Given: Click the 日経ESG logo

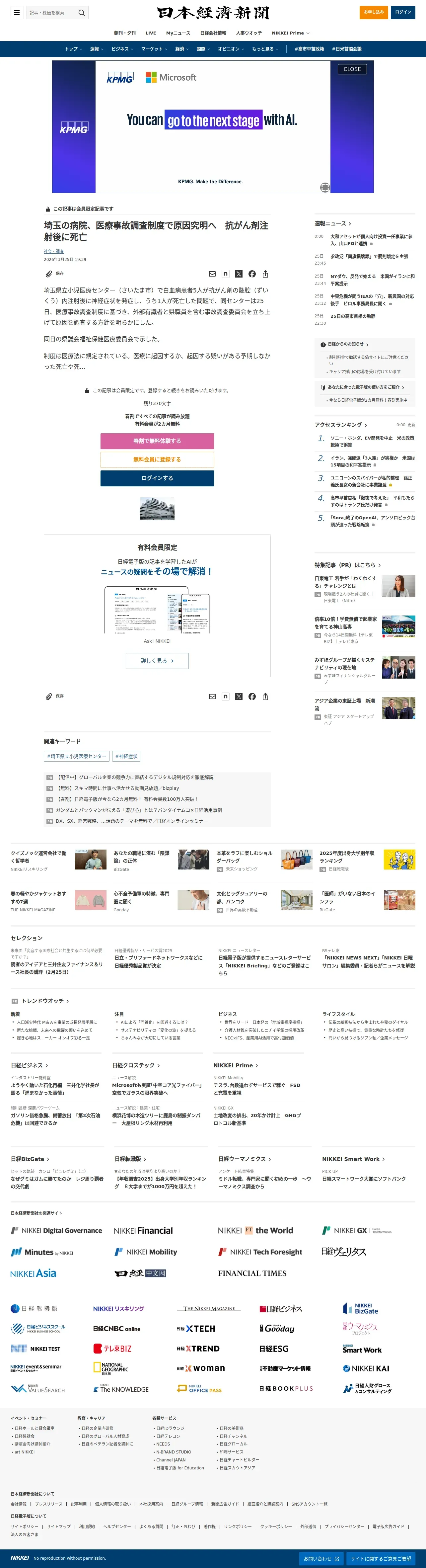Looking at the screenshot, I should [x=274, y=1348].
